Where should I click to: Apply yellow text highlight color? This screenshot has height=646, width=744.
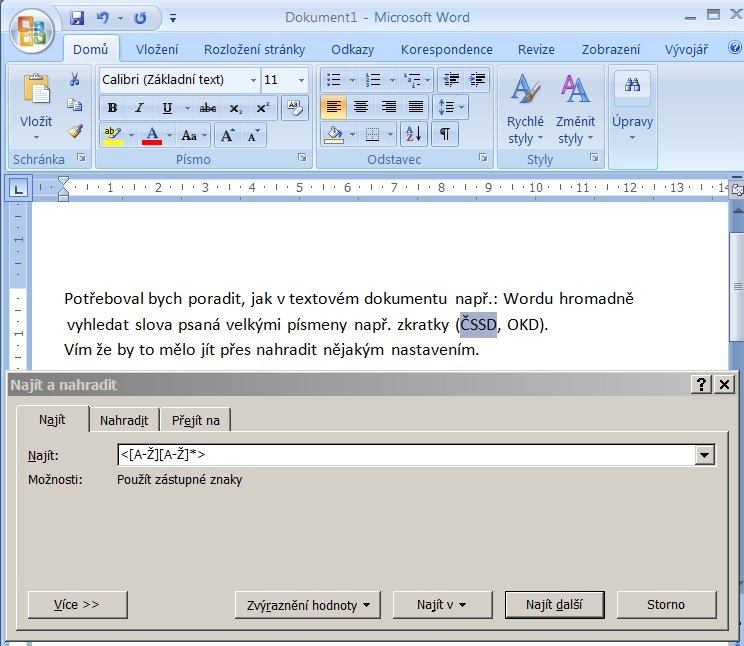(113, 135)
